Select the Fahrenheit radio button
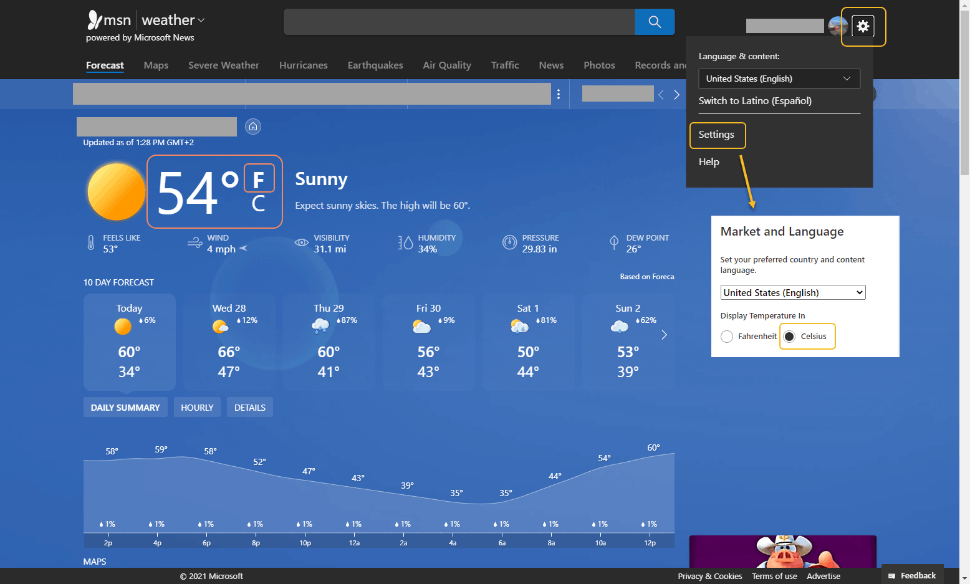The height and width of the screenshot is (584, 970). click(x=727, y=336)
